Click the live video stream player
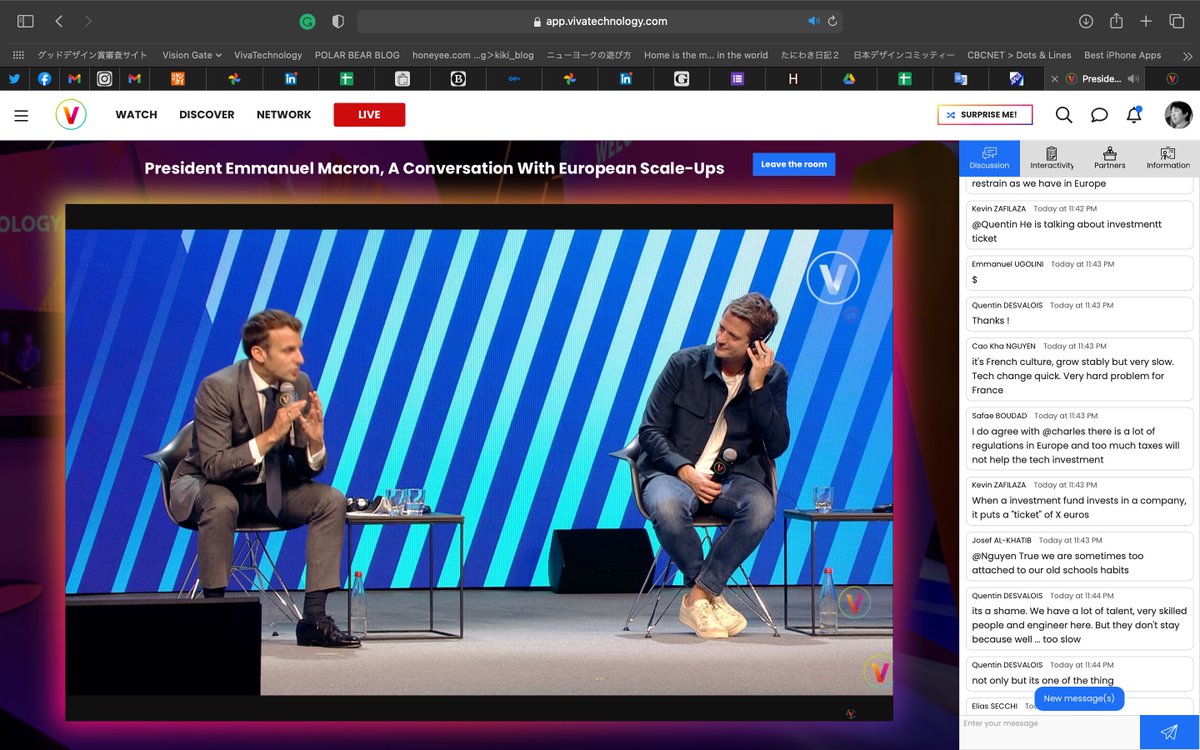The height and width of the screenshot is (750, 1200). pyautogui.click(x=479, y=462)
